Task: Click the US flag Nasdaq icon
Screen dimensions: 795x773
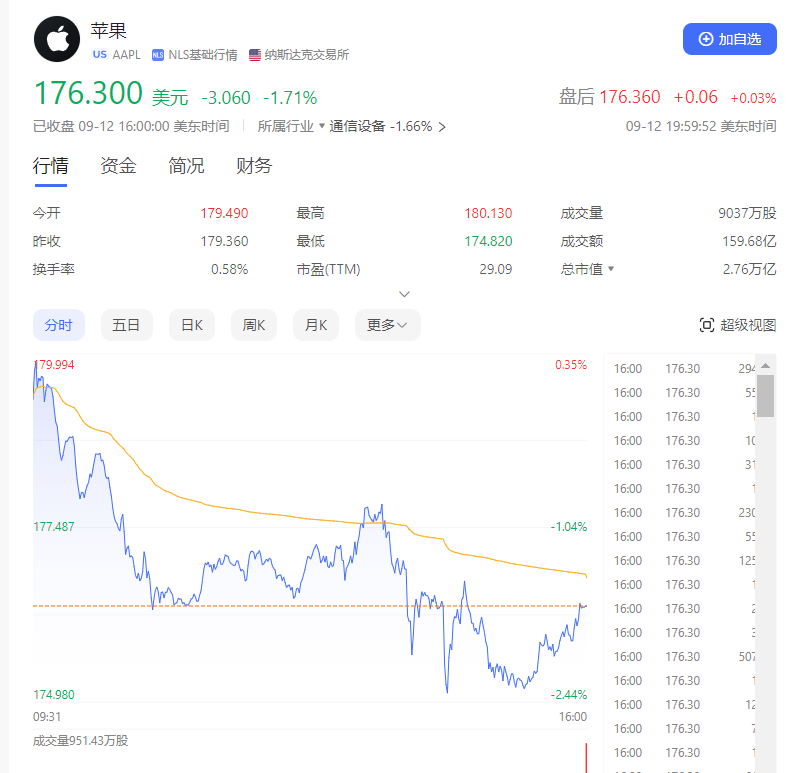Action: [255, 55]
